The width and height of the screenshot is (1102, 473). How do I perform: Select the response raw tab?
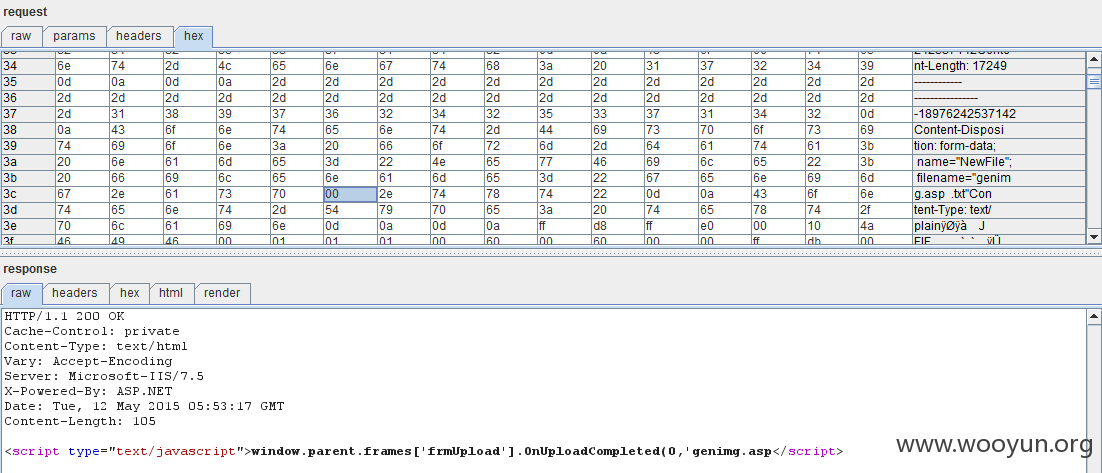point(21,293)
